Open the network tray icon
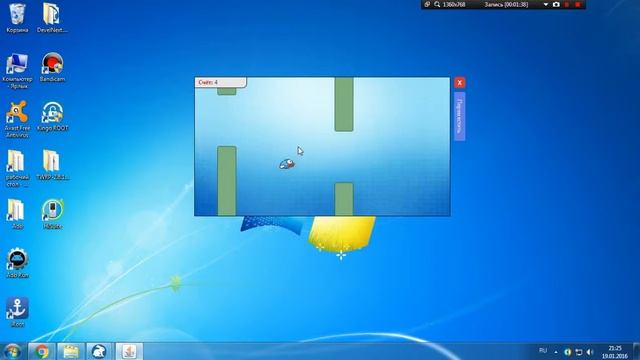Screen dimensions: 640x360 [x=579, y=352]
